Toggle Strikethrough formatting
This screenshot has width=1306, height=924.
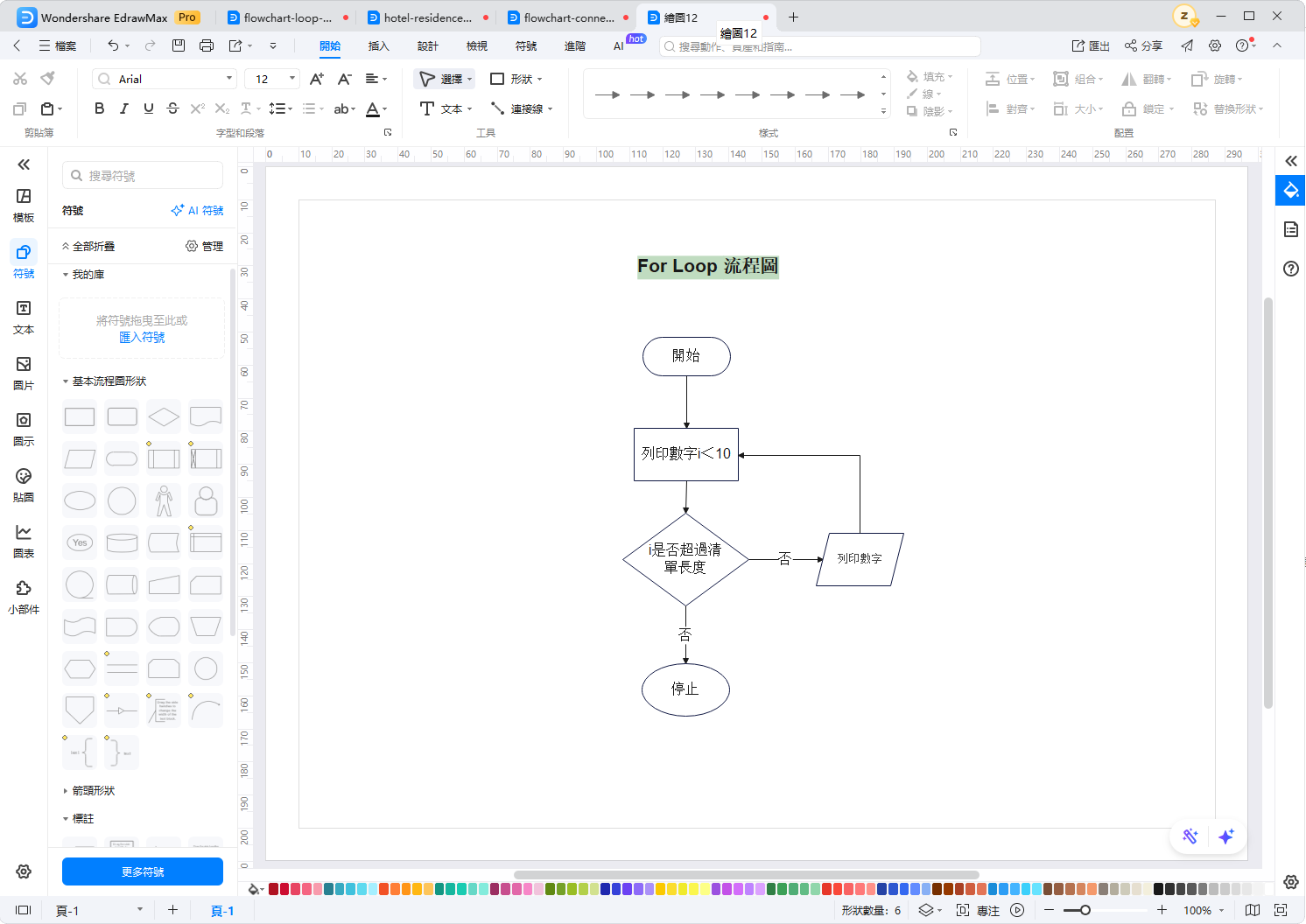point(172,108)
